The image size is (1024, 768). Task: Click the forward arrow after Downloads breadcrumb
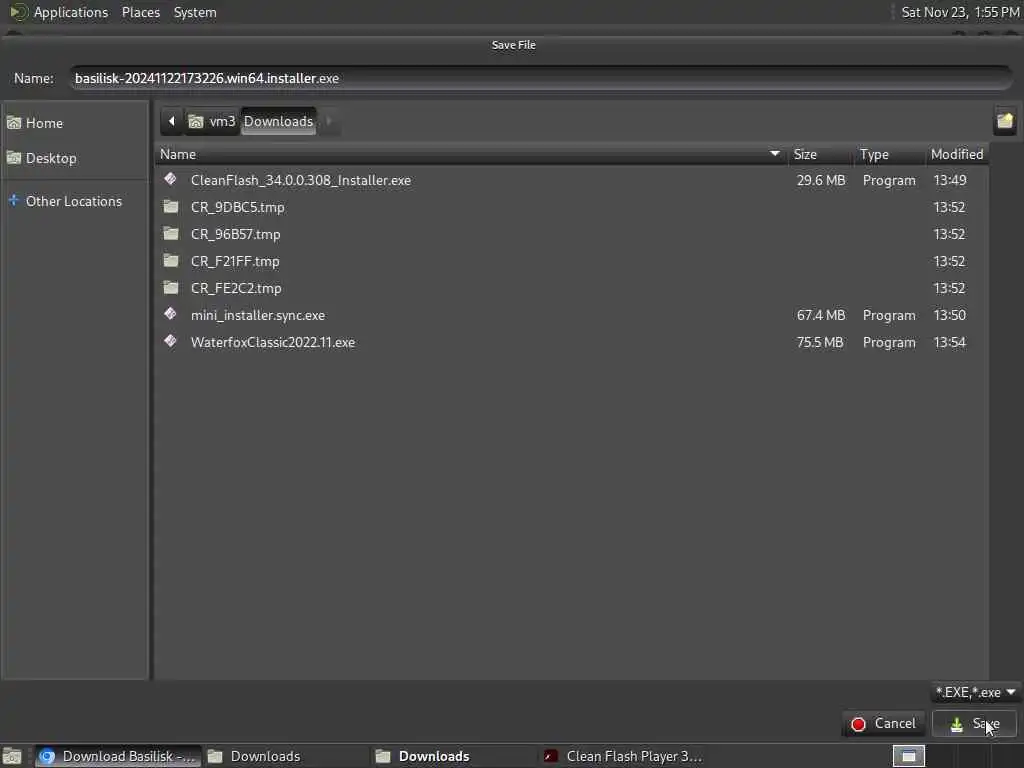(x=329, y=121)
